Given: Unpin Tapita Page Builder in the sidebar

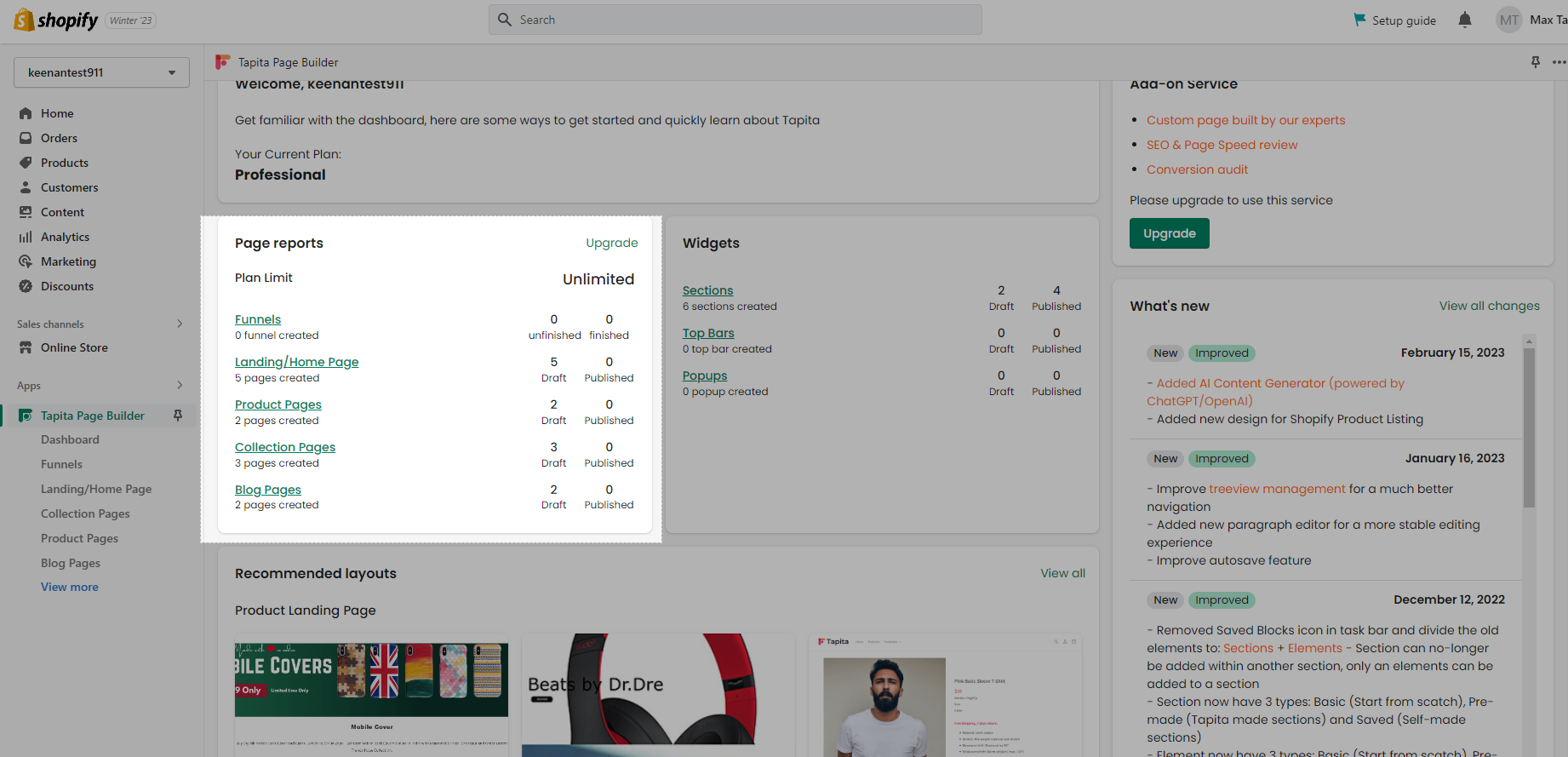Looking at the screenshot, I should (x=178, y=416).
